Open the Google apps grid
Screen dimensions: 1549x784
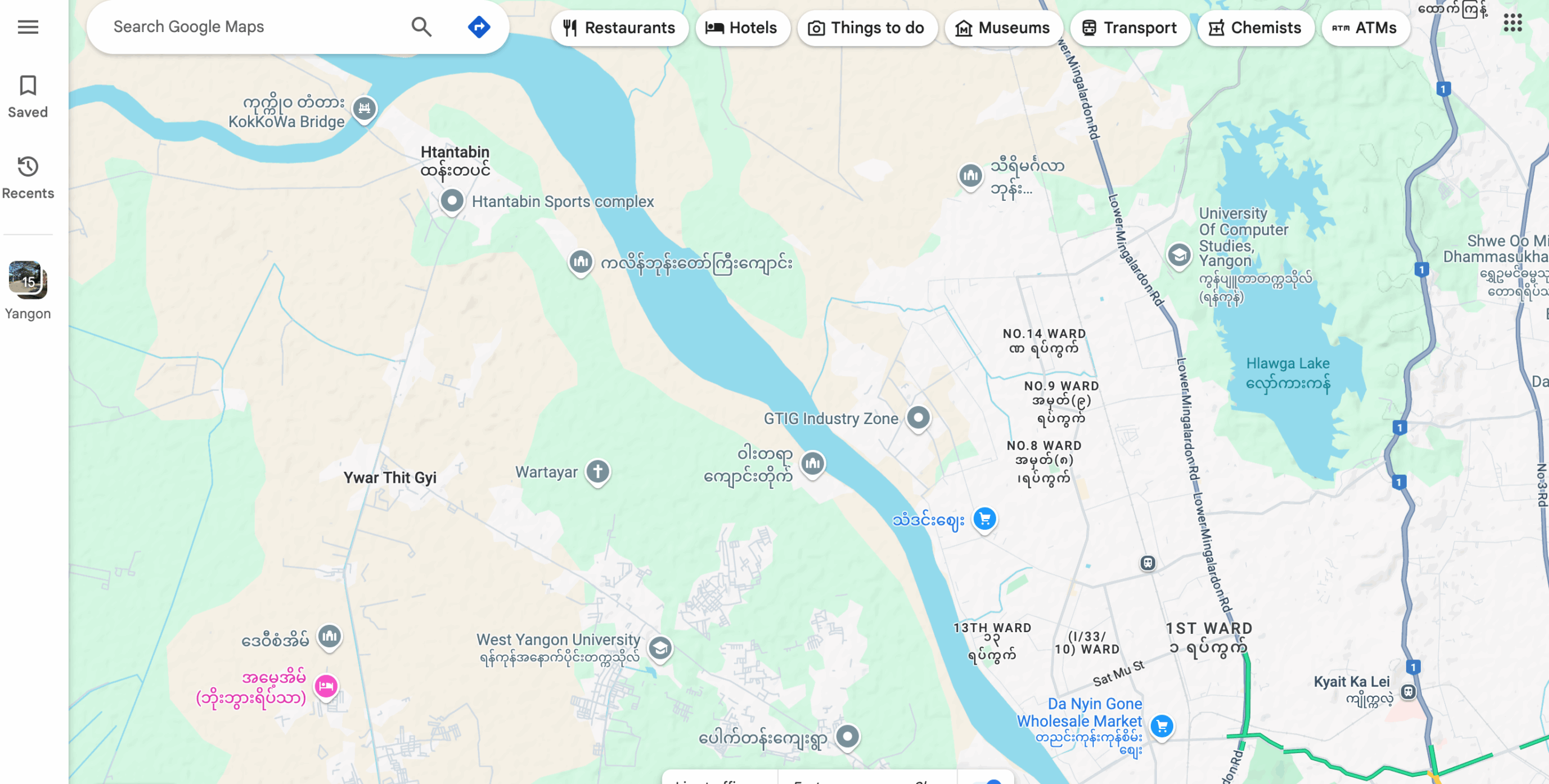pyautogui.click(x=1512, y=23)
